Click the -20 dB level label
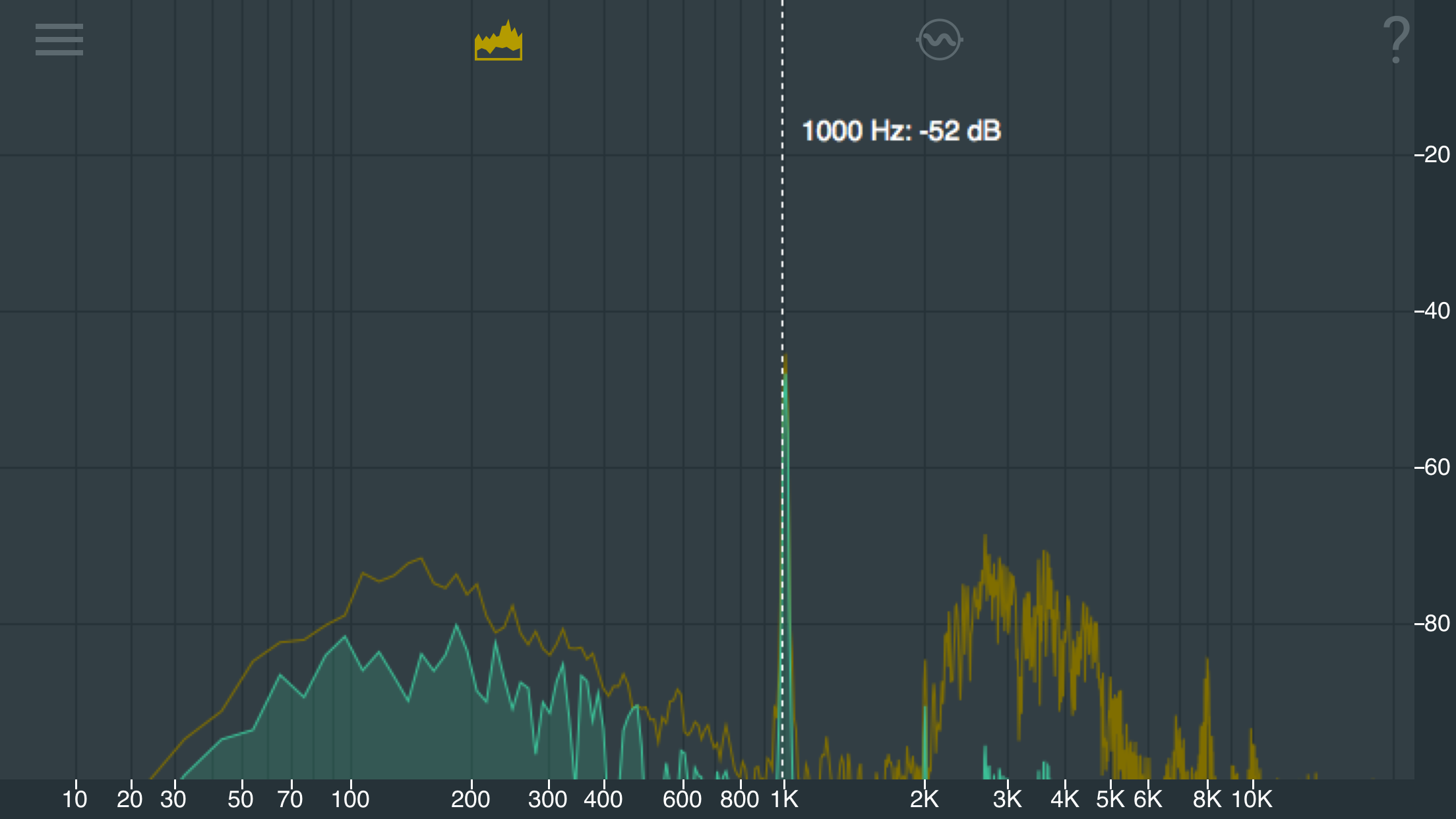The image size is (1456, 819). click(x=1432, y=155)
